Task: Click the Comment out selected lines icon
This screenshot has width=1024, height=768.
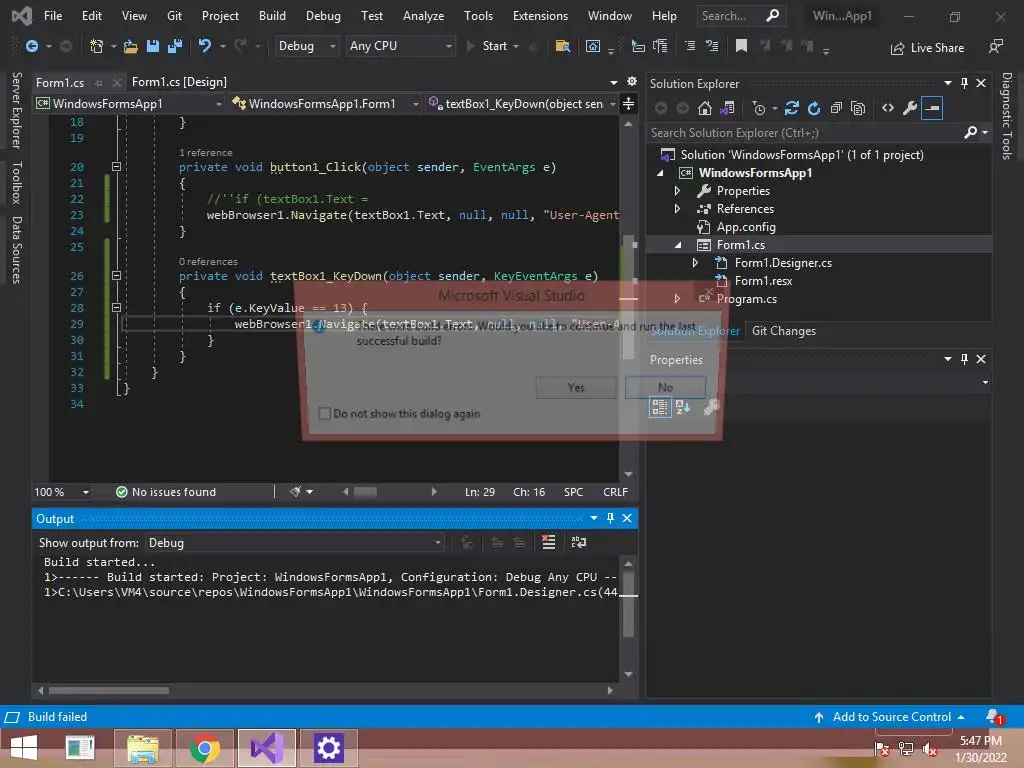Action: click(690, 46)
